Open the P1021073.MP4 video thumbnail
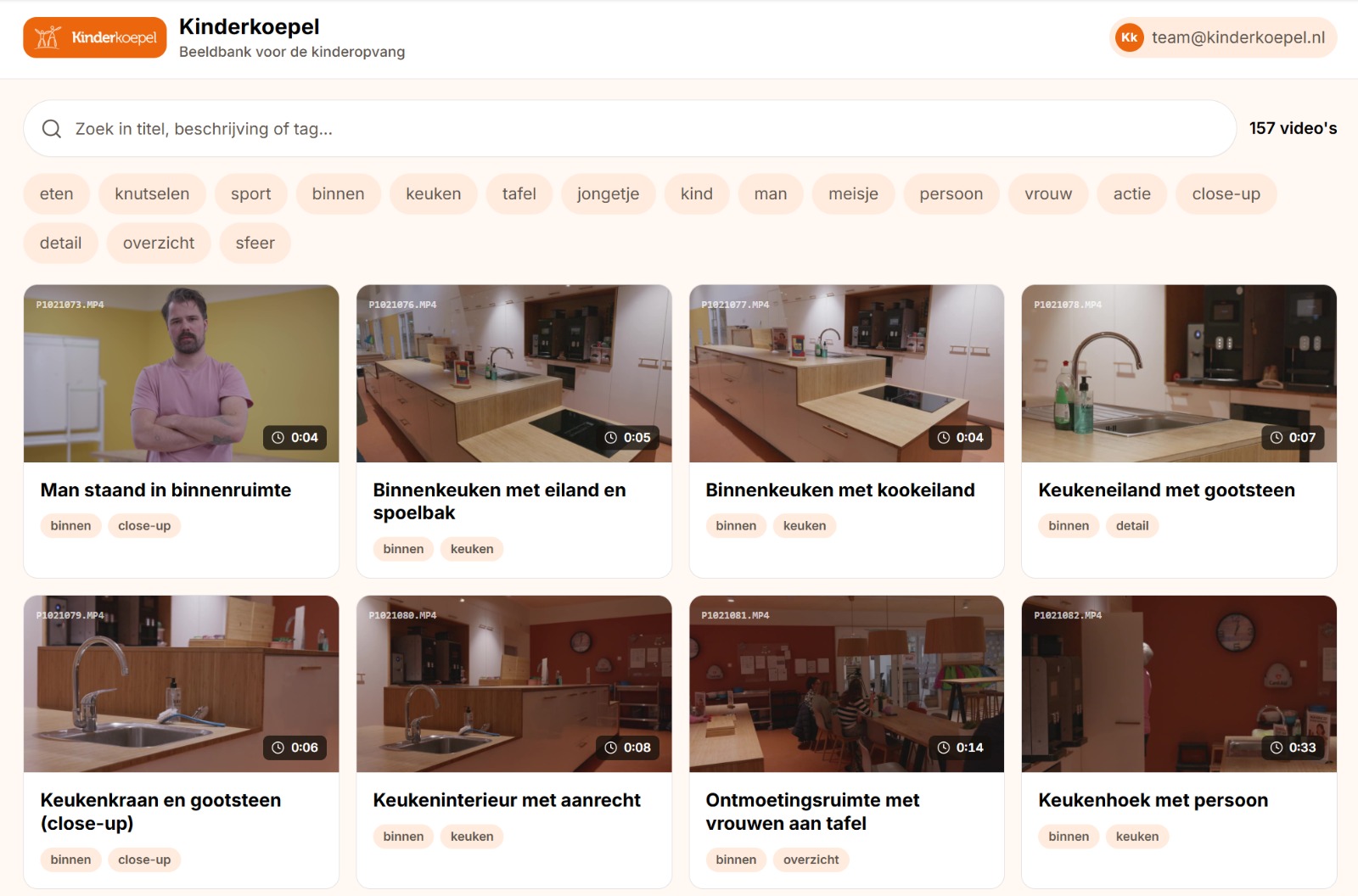 click(182, 373)
